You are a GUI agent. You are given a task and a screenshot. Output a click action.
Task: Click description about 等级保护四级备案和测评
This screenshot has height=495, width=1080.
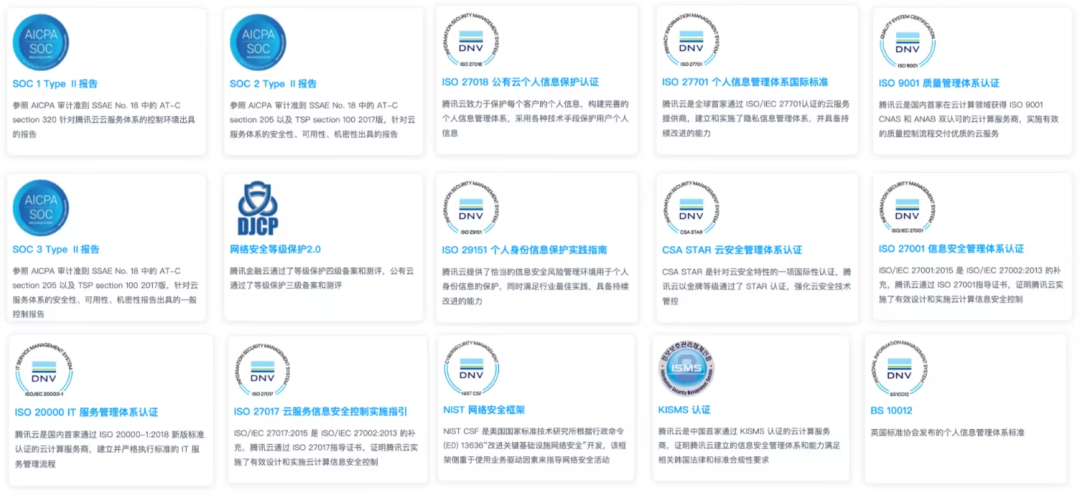pyautogui.click(x=322, y=277)
